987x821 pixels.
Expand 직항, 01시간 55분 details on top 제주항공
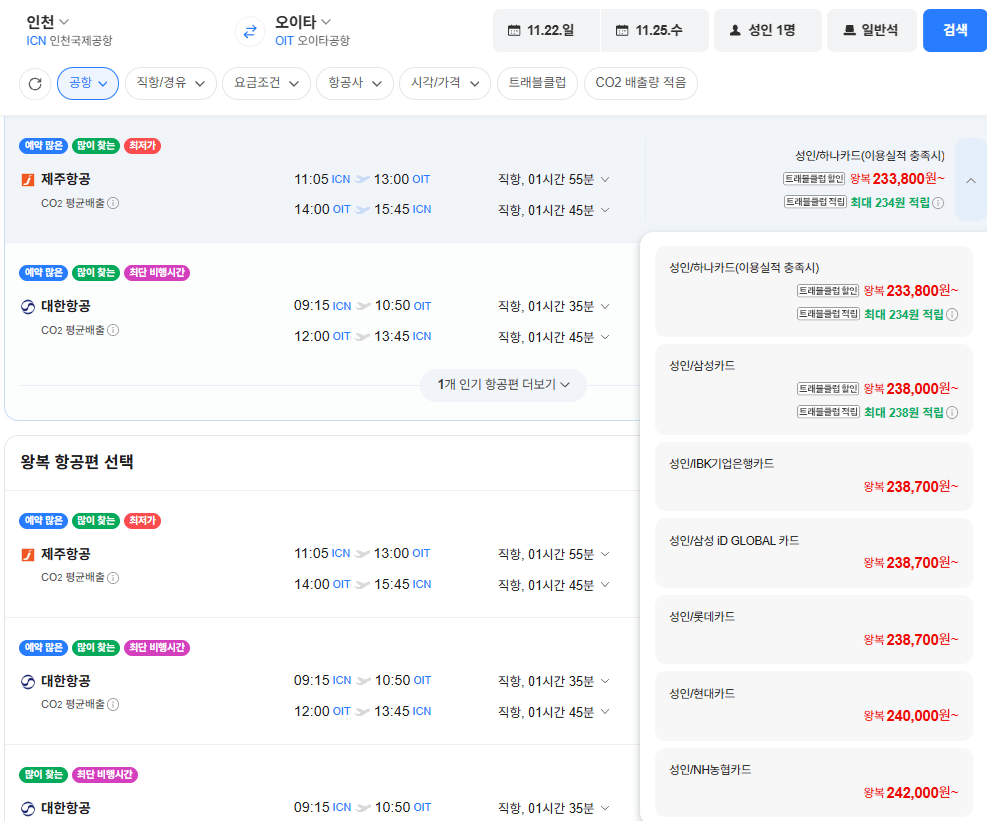[605, 179]
